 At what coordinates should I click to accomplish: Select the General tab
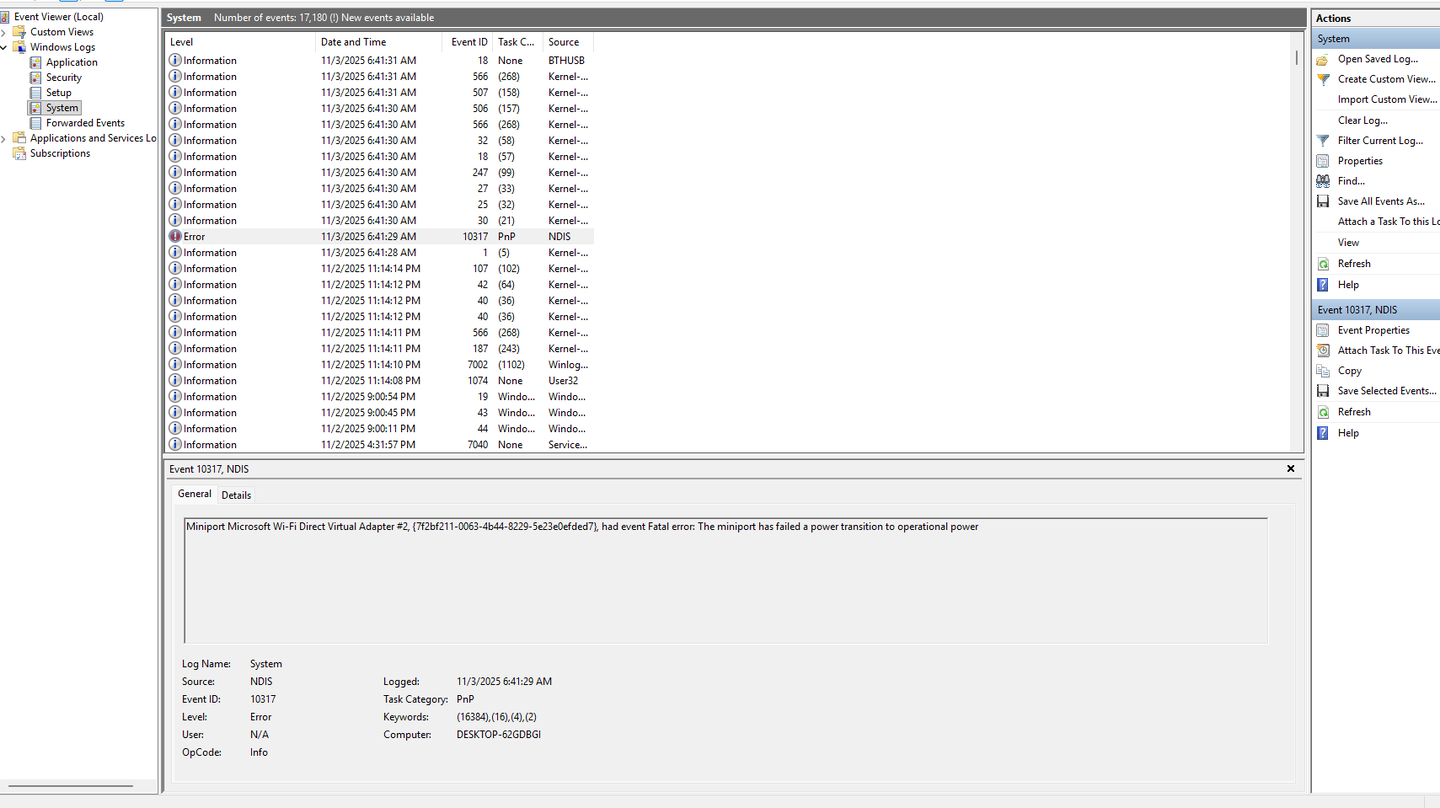coord(194,494)
